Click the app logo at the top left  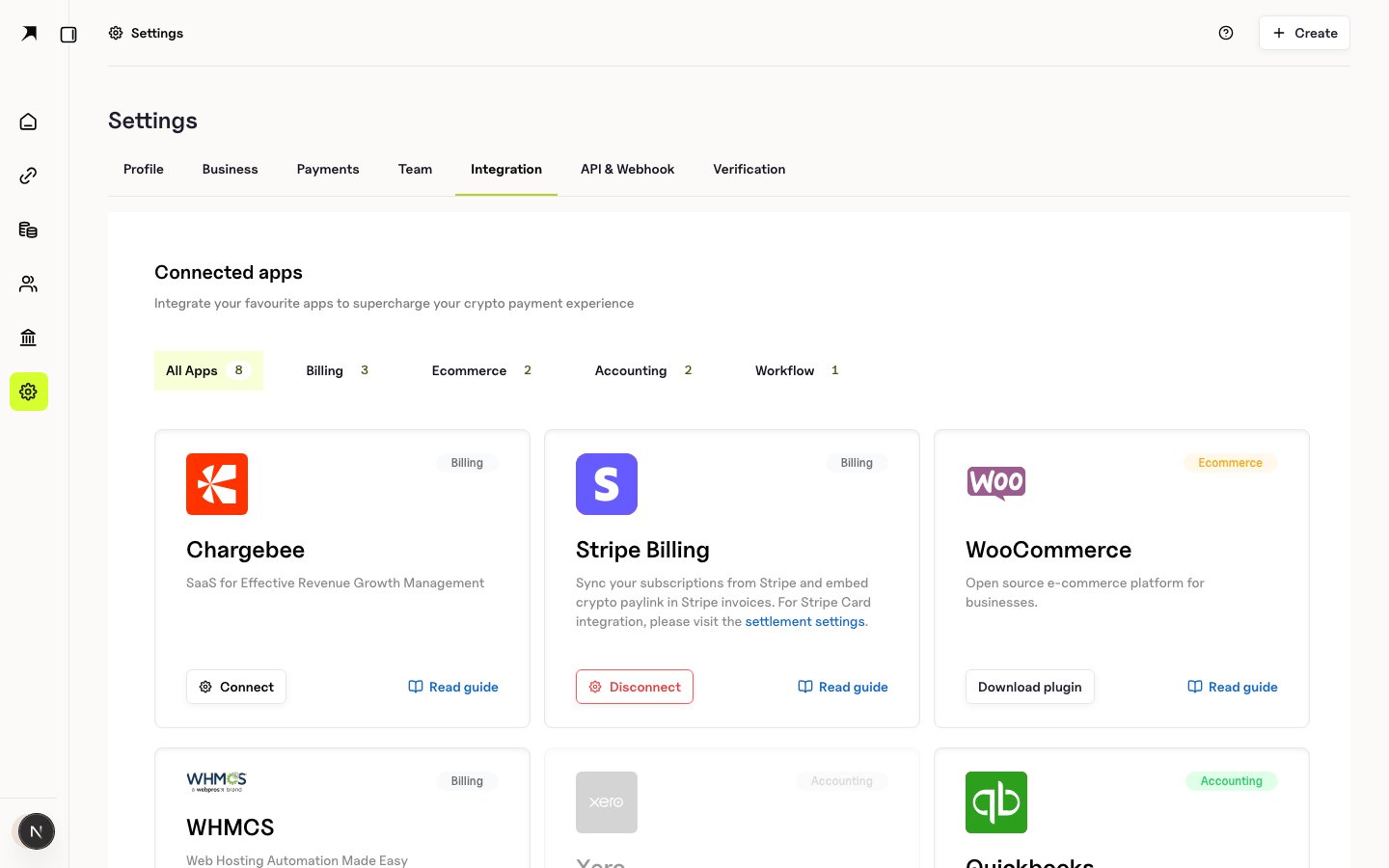pyautogui.click(x=30, y=34)
